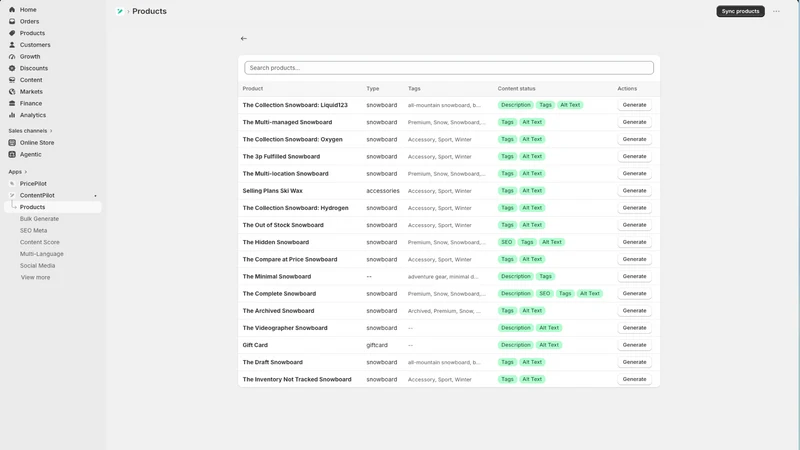Open the Analytics page

[x=33, y=115]
